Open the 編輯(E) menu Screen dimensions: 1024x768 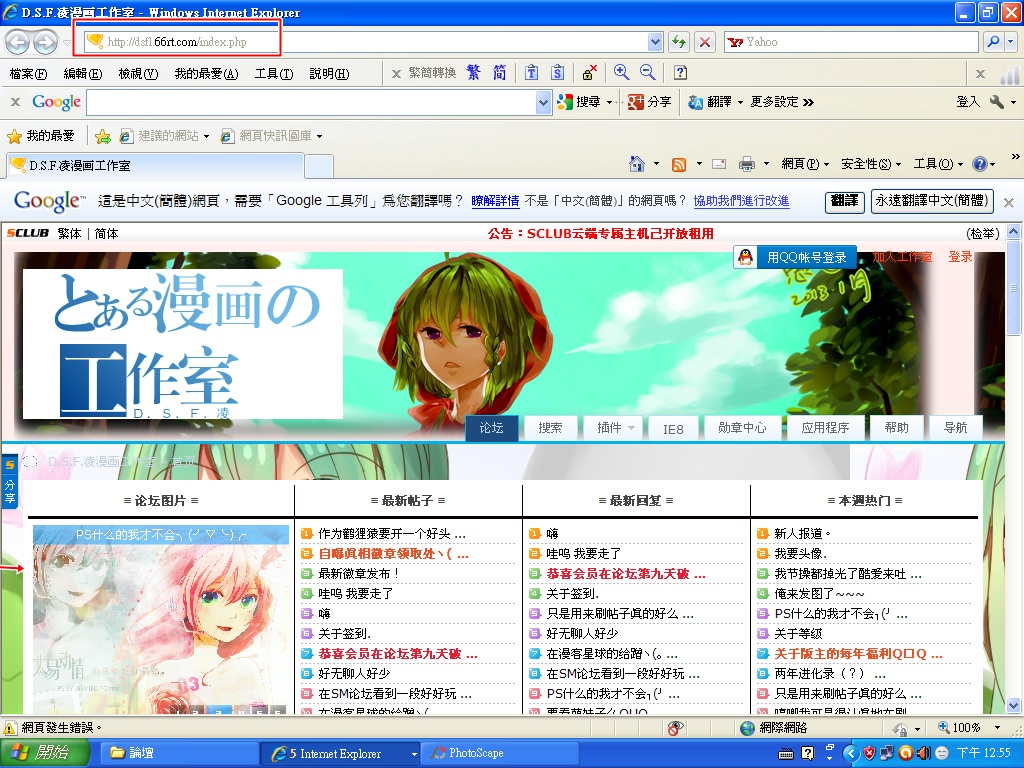coord(83,74)
